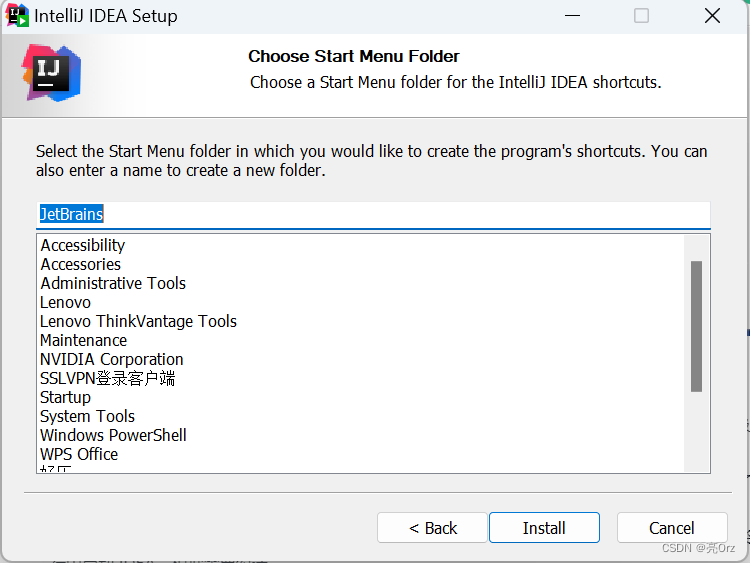750x563 pixels.
Task: Select the Startup folder
Action: tap(66, 397)
